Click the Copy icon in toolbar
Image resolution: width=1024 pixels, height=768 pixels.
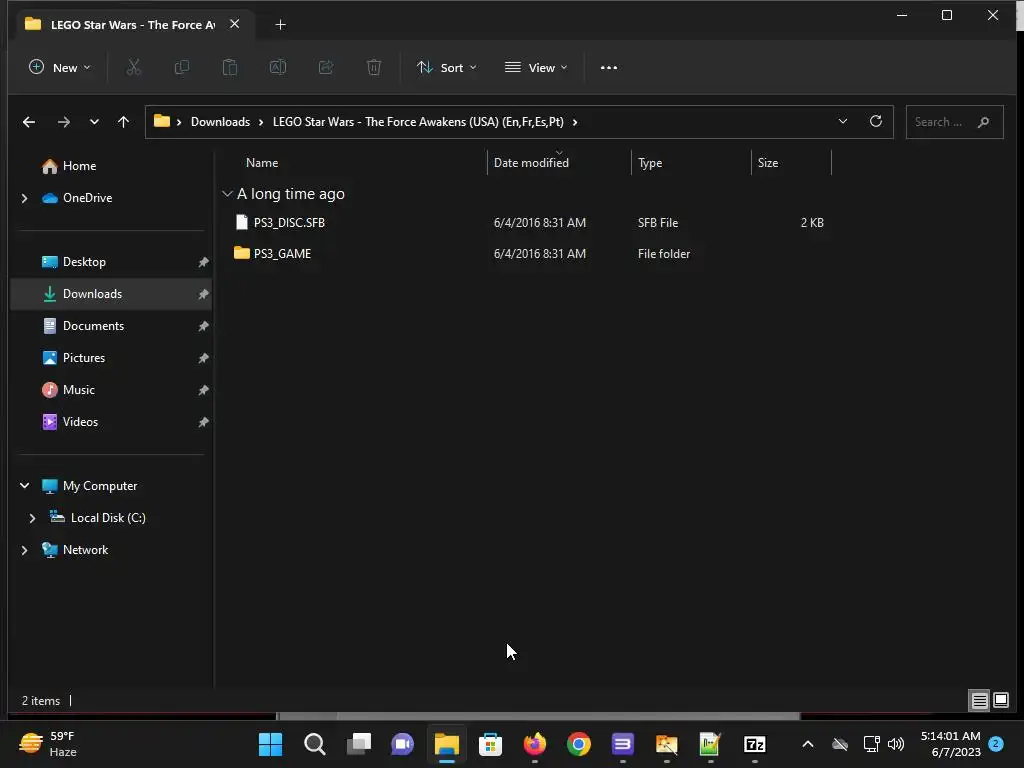(182, 67)
